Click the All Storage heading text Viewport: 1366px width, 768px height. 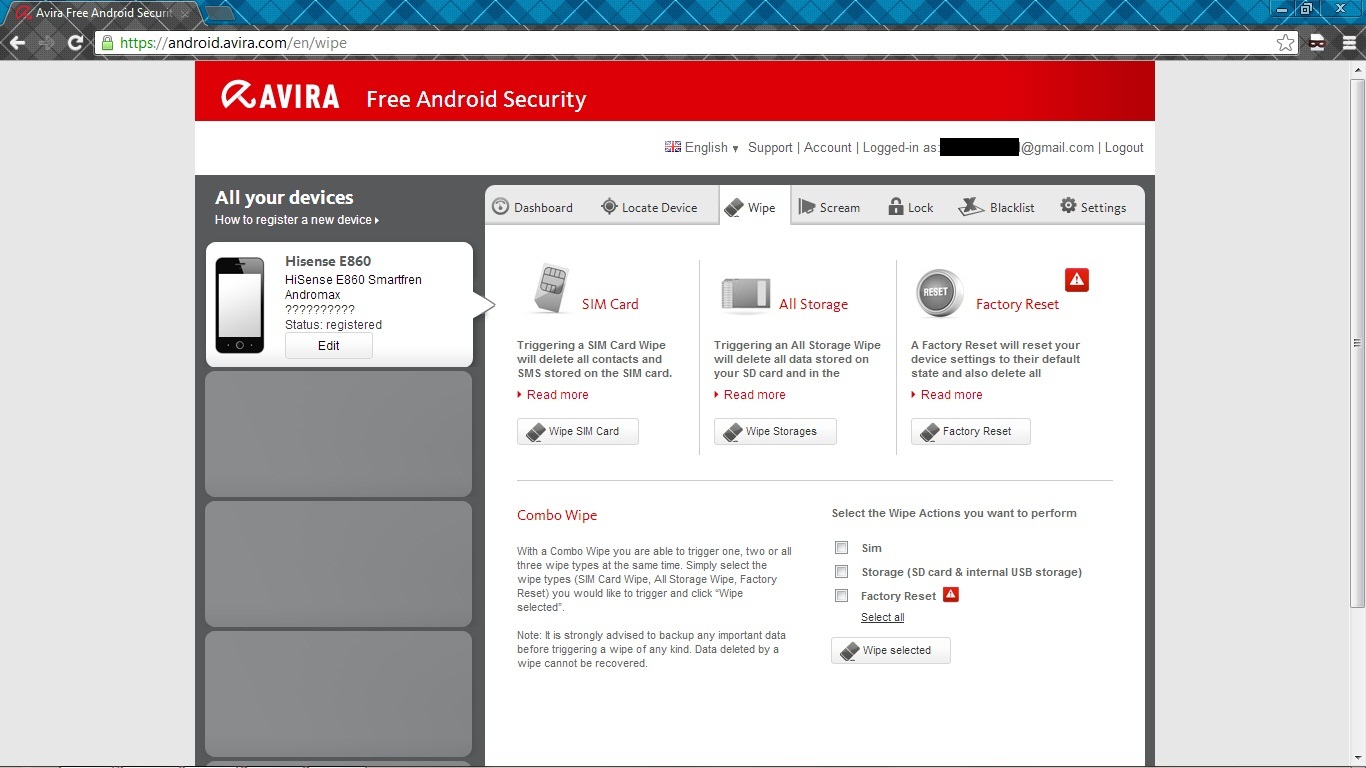(813, 304)
